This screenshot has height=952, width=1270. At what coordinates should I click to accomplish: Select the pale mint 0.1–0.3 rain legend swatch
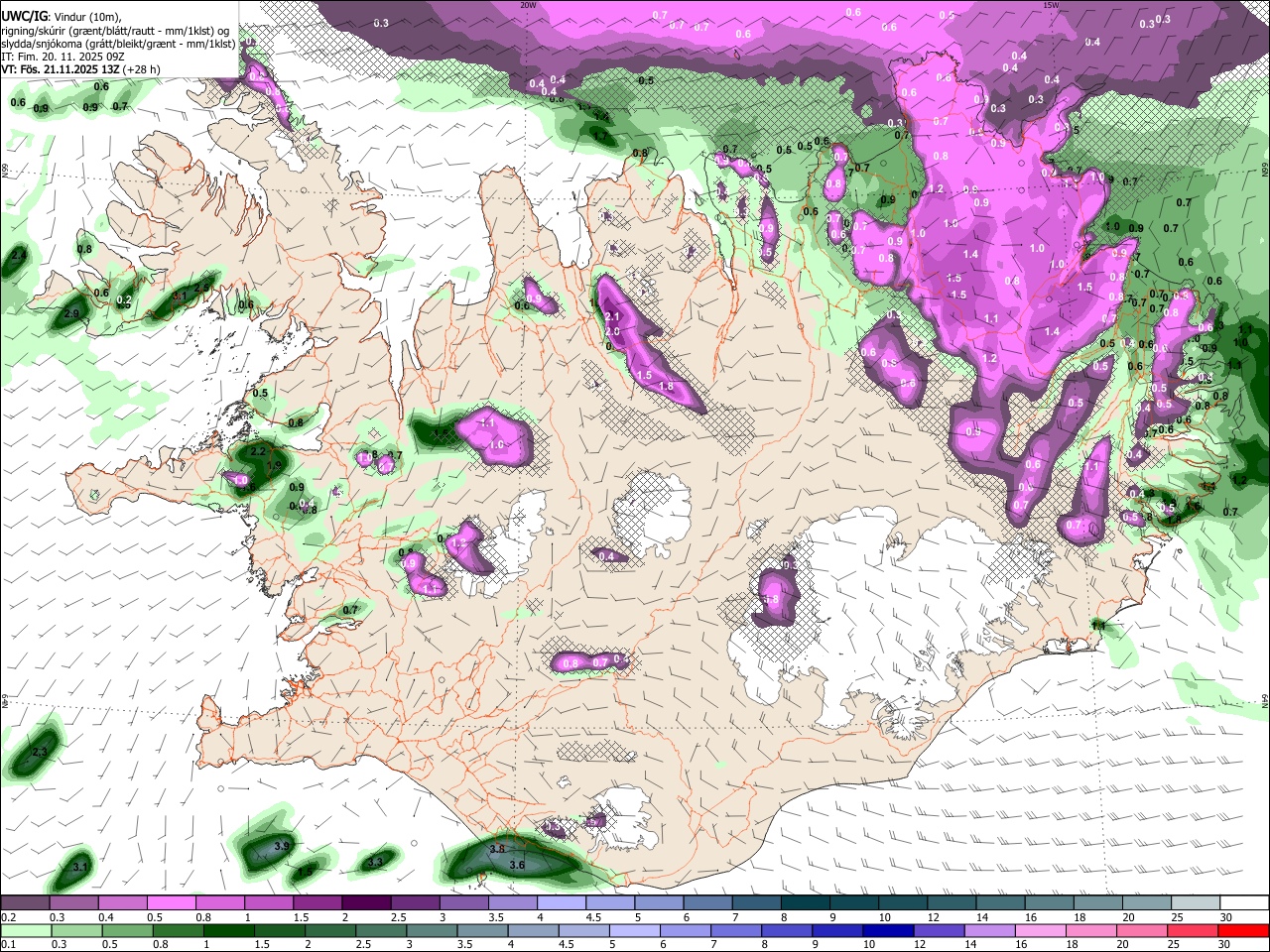26,930
